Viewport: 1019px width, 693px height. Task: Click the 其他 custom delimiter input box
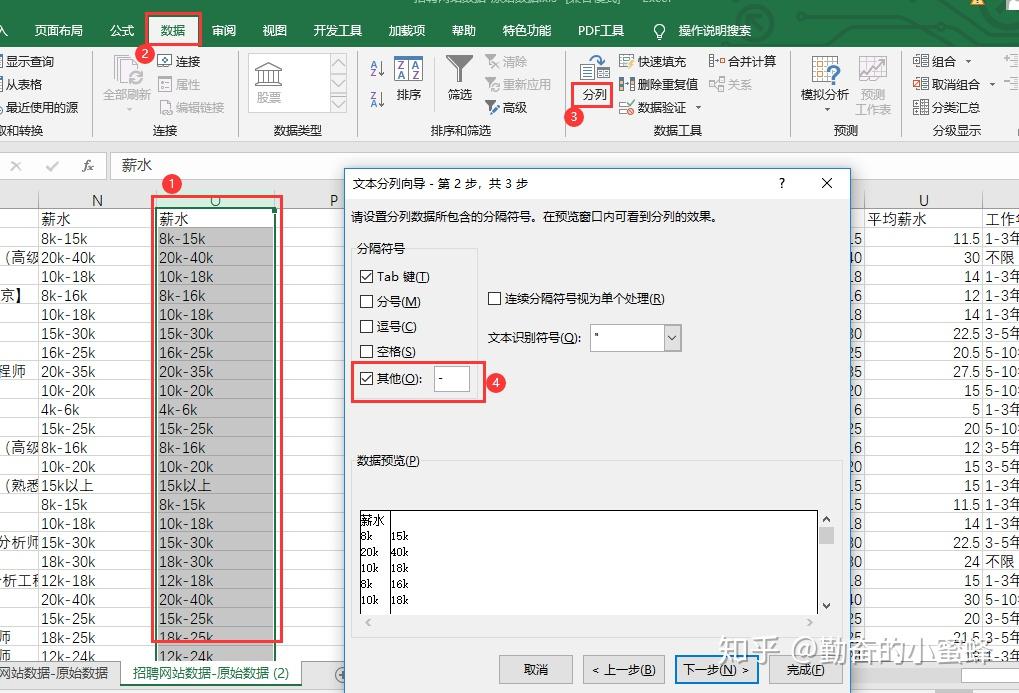click(451, 379)
